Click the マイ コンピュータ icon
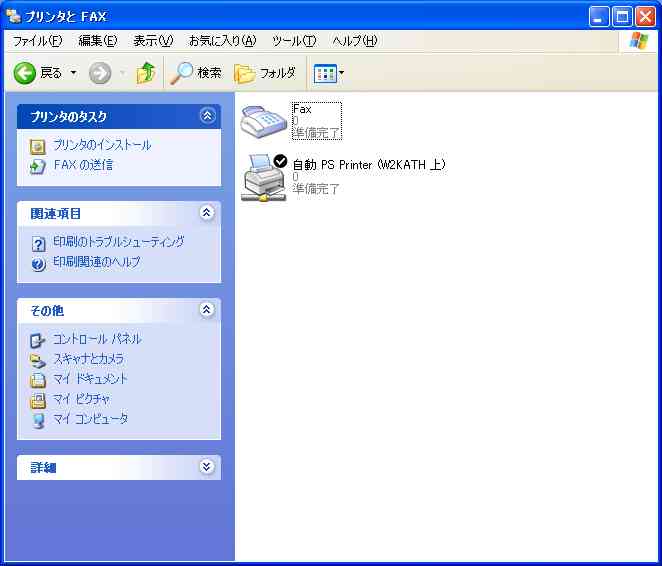662x566 pixels. tap(38, 421)
